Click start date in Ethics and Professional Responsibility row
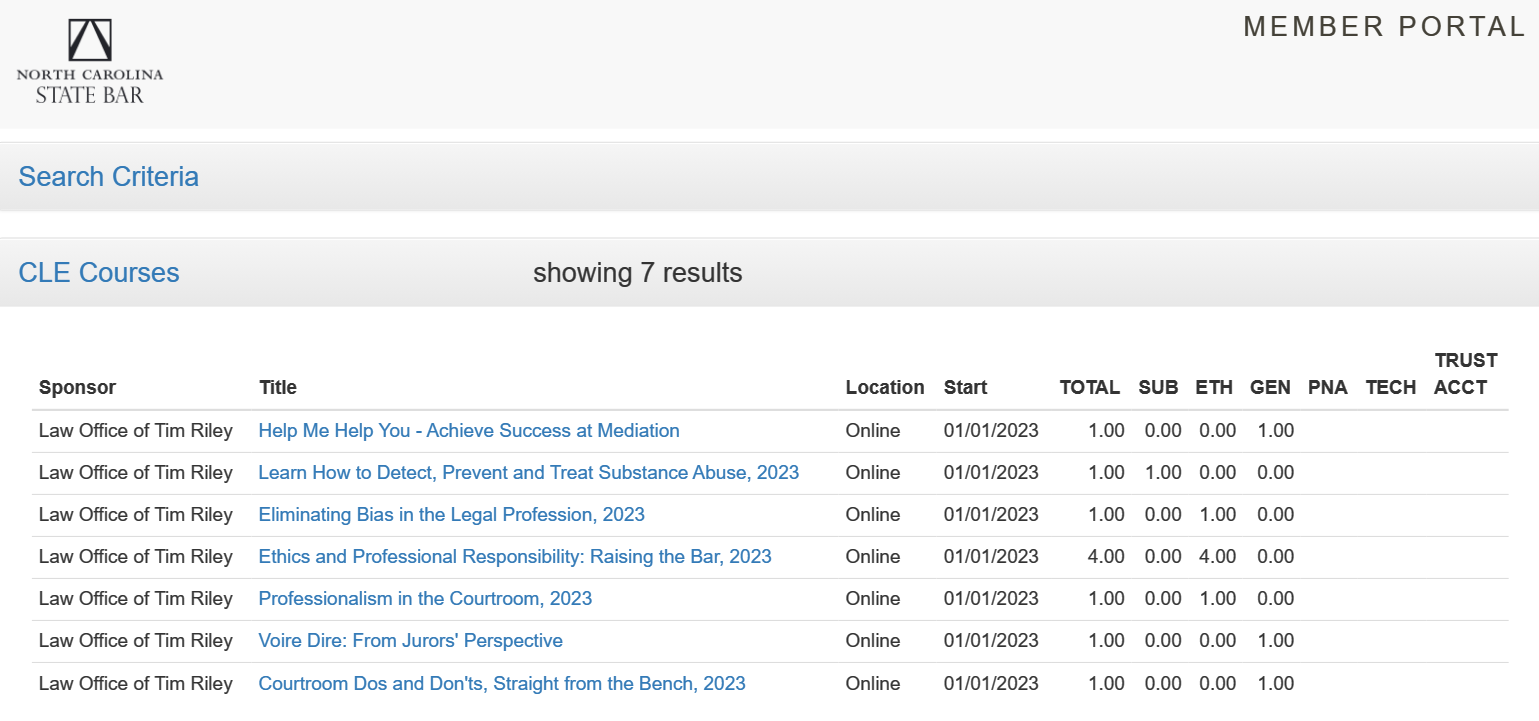The height and width of the screenshot is (721, 1539). point(991,557)
